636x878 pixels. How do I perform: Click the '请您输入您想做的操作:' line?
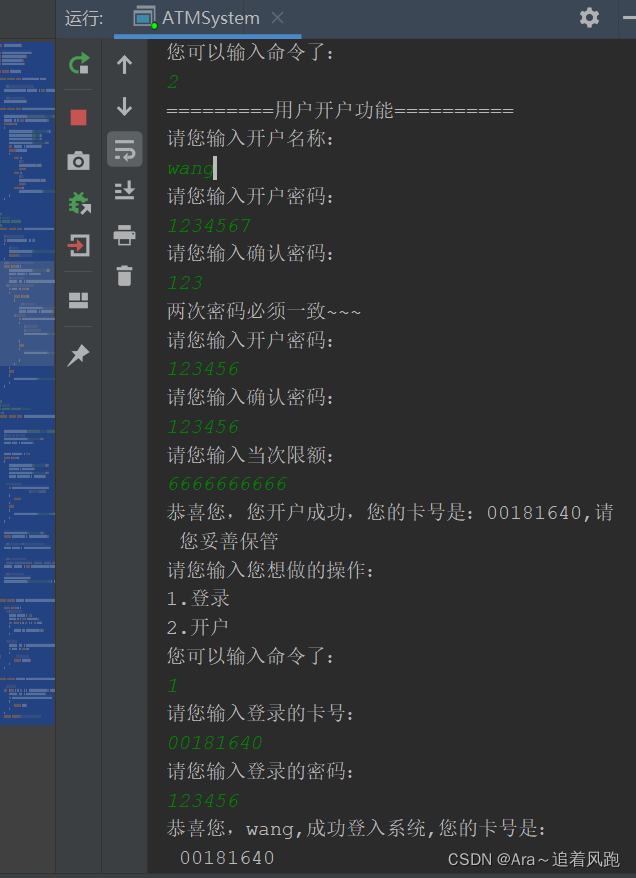(x=271, y=570)
